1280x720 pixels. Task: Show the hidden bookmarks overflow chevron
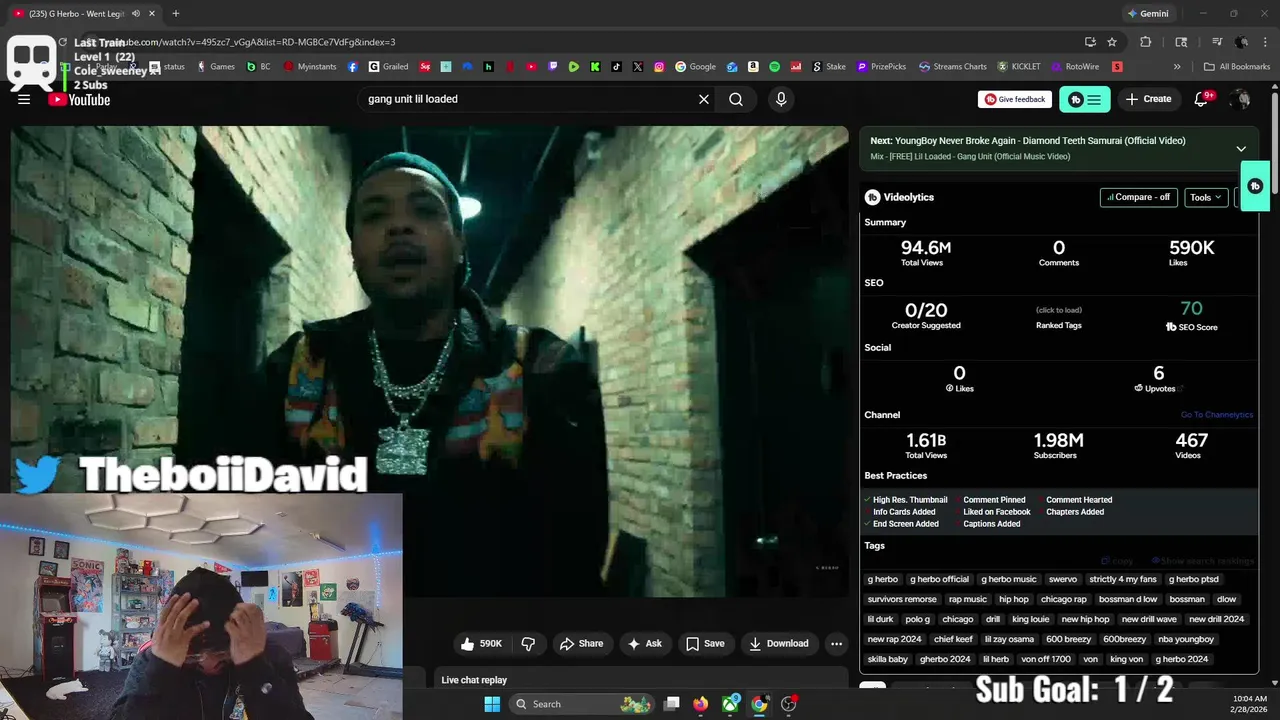(x=1177, y=67)
